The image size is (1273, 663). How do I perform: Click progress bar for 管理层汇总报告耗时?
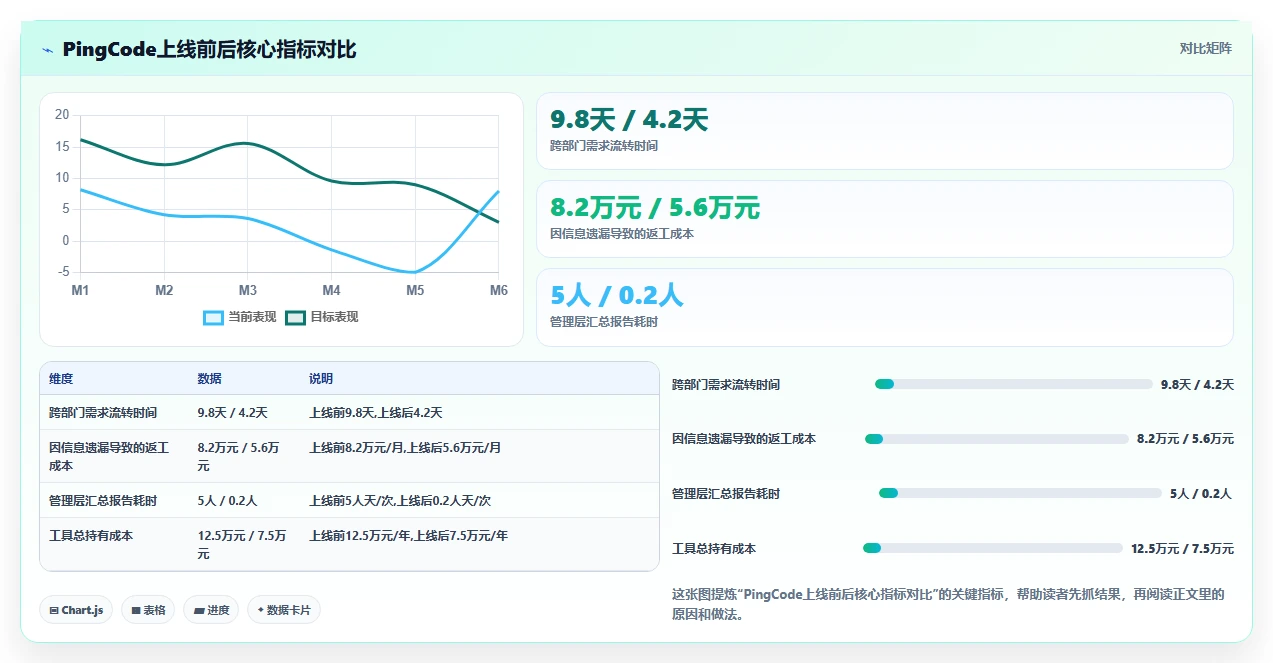coord(1020,493)
